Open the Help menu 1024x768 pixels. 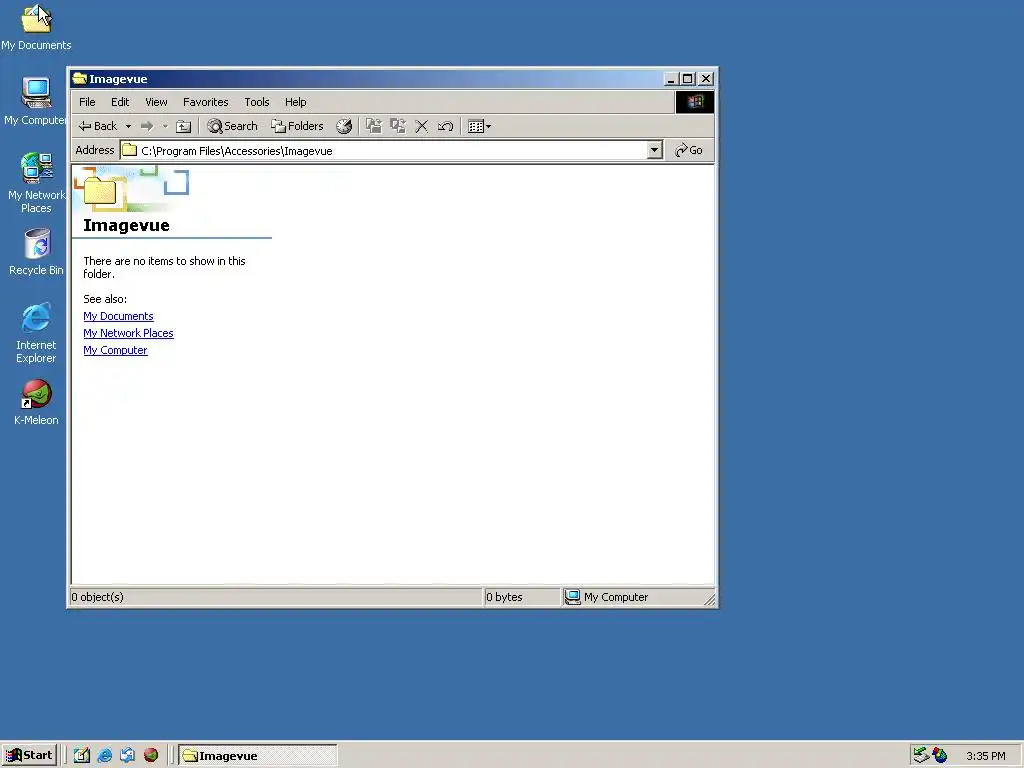tap(295, 102)
